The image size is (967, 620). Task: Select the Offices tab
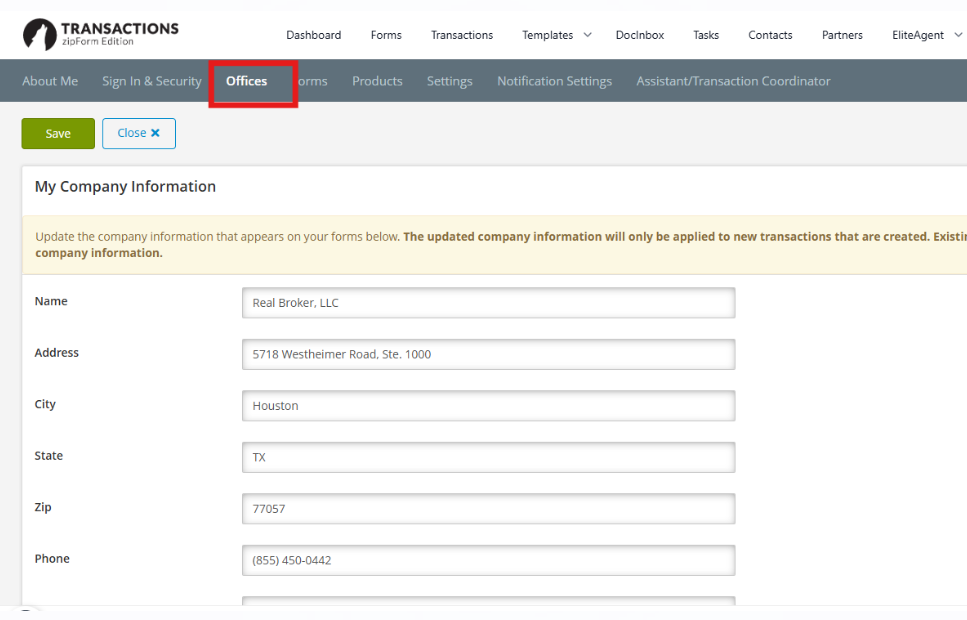click(246, 81)
